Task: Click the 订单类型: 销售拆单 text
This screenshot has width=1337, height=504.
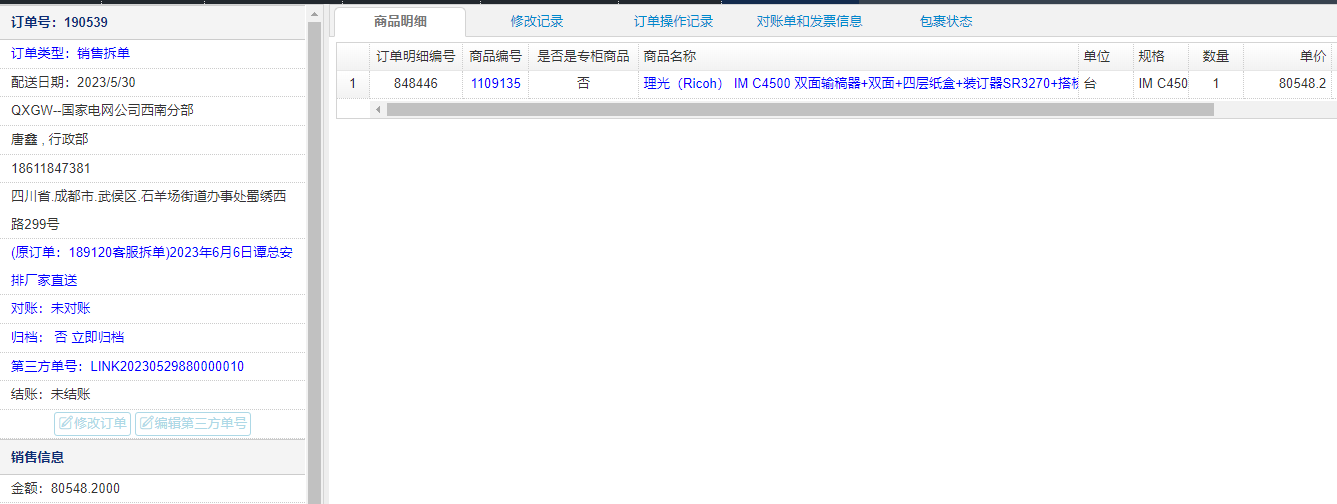Action: pyautogui.click(x=70, y=53)
